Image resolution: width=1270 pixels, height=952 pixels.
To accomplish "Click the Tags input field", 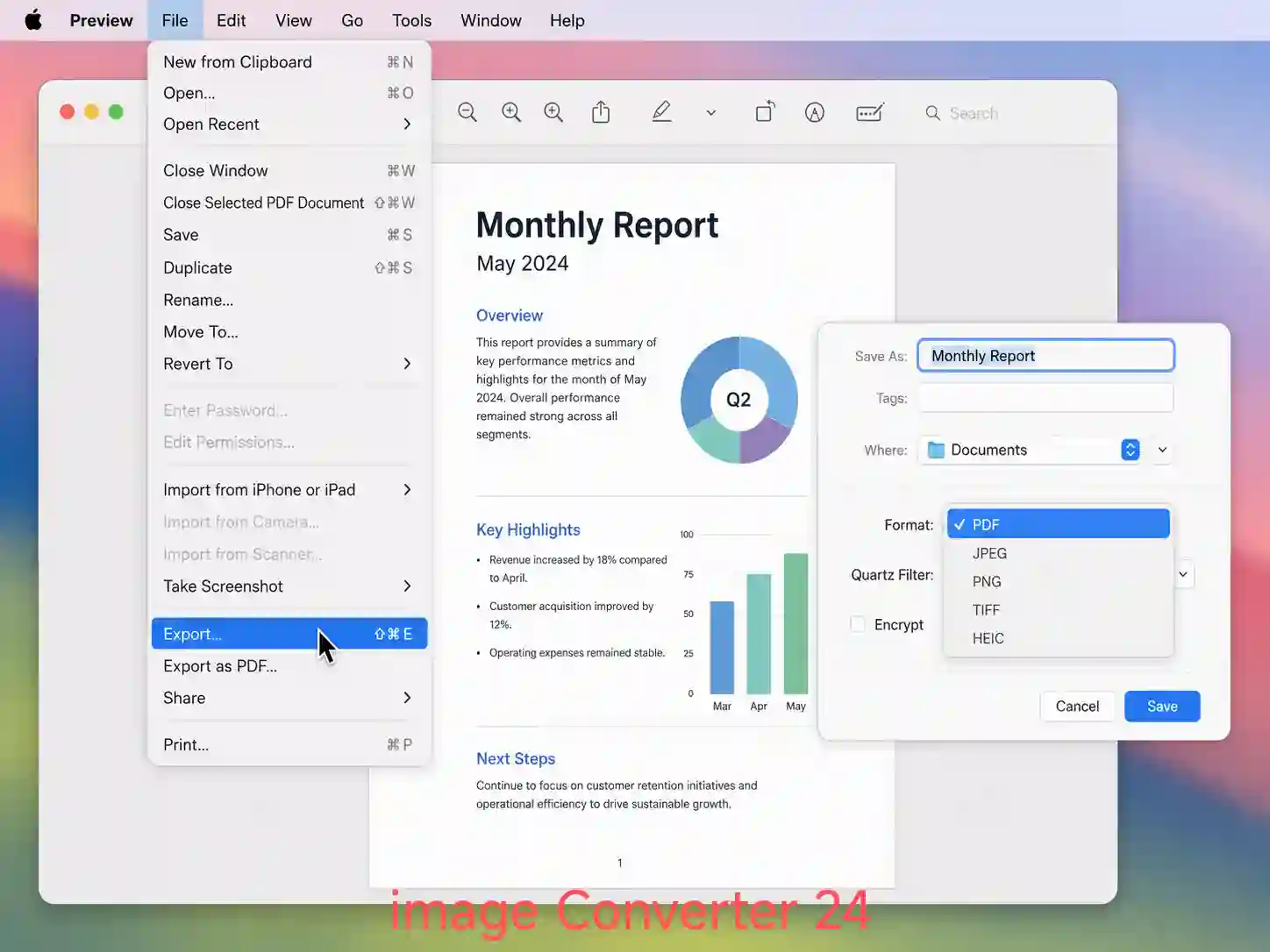I will pyautogui.click(x=1045, y=398).
